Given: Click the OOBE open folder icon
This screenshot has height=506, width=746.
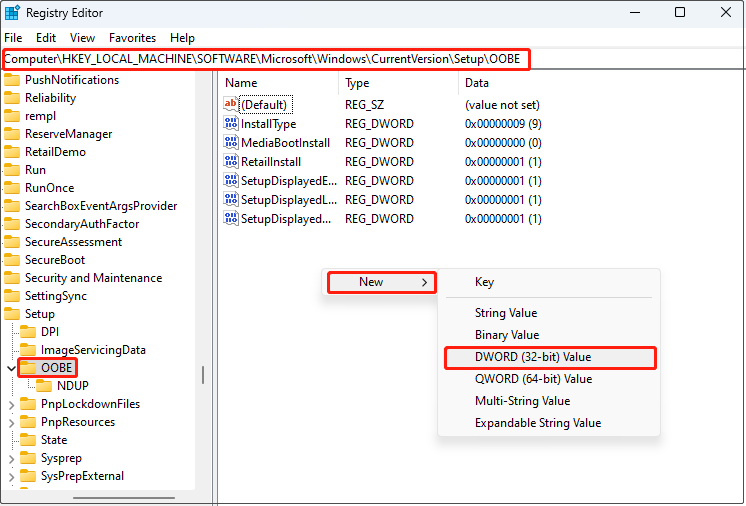Looking at the screenshot, I should 28,368.
